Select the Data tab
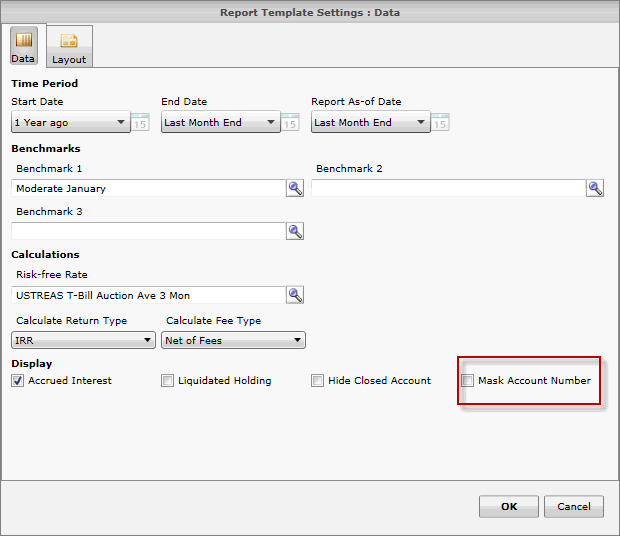The image size is (620, 536). [x=23, y=47]
